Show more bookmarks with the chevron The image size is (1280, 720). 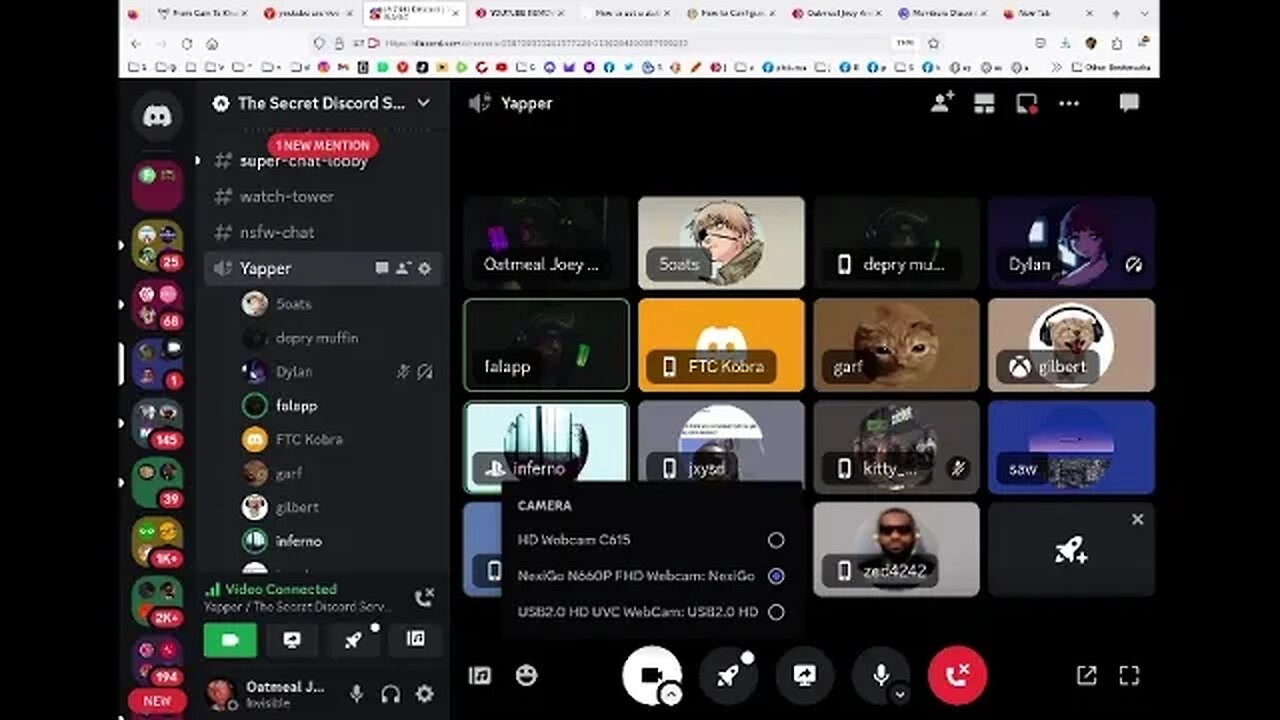1056,67
